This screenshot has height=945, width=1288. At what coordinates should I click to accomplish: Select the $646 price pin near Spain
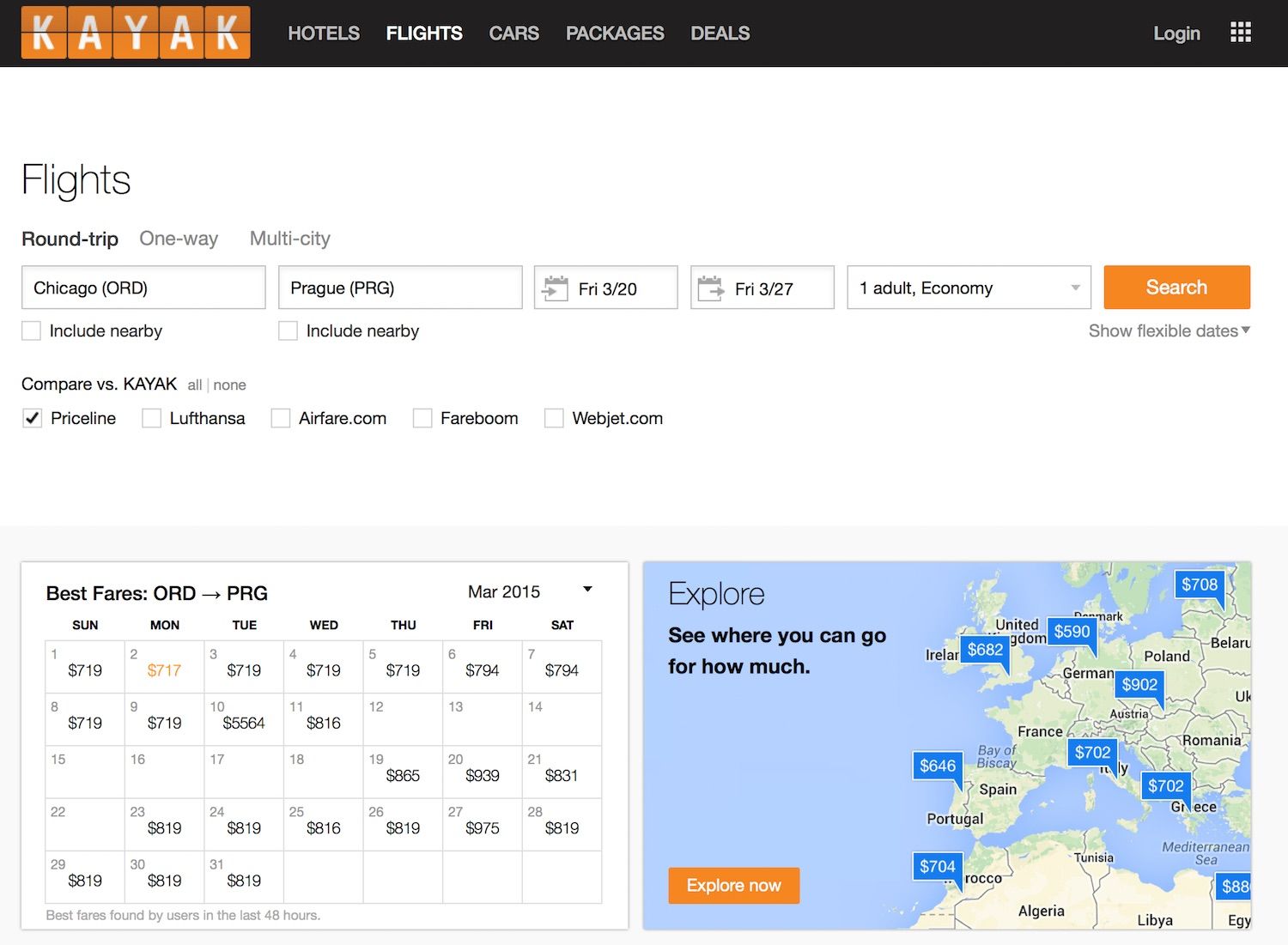pos(937,766)
